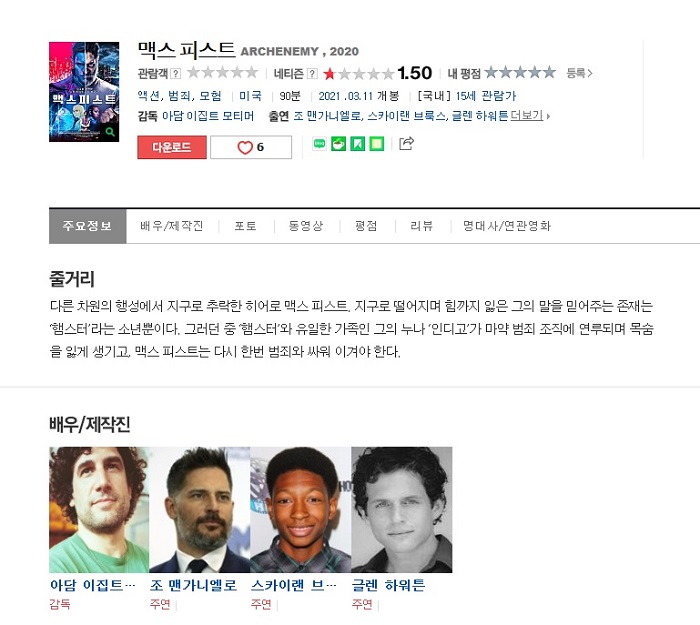
Task: Click 글렌 하워튼 actor name link
Action: coord(388,585)
